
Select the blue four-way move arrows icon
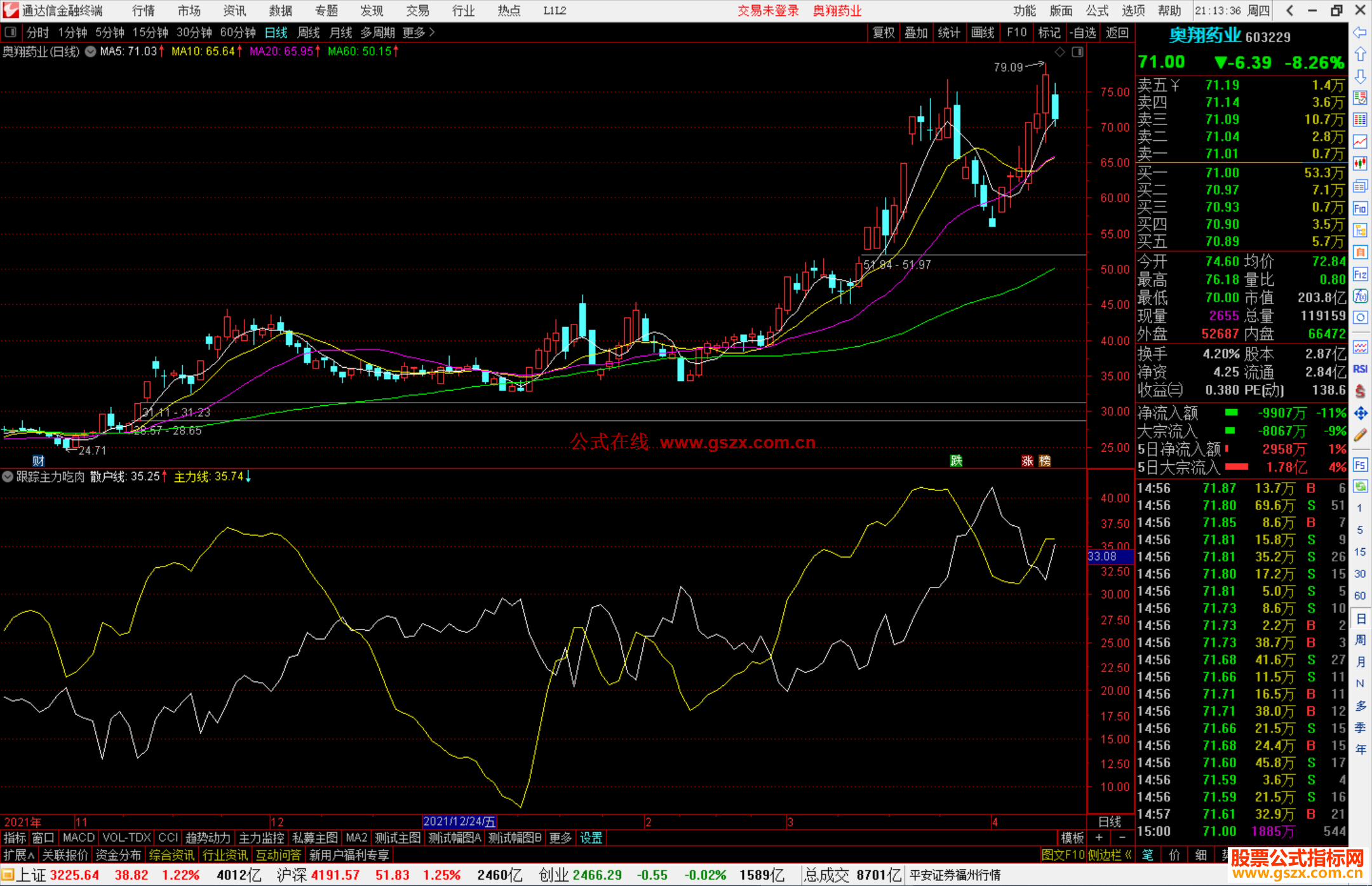(x=1360, y=413)
